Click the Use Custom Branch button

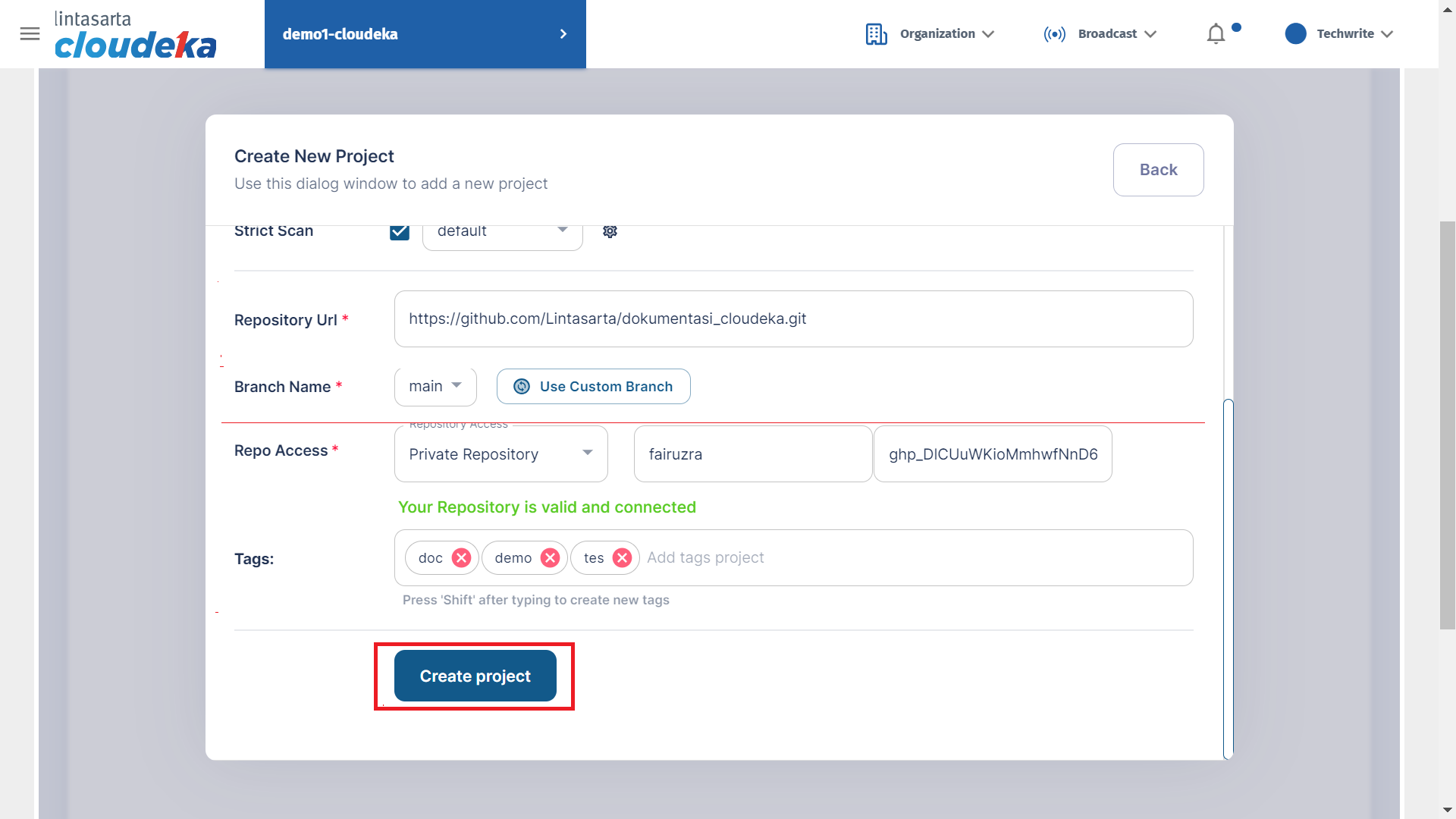(x=593, y=387)
